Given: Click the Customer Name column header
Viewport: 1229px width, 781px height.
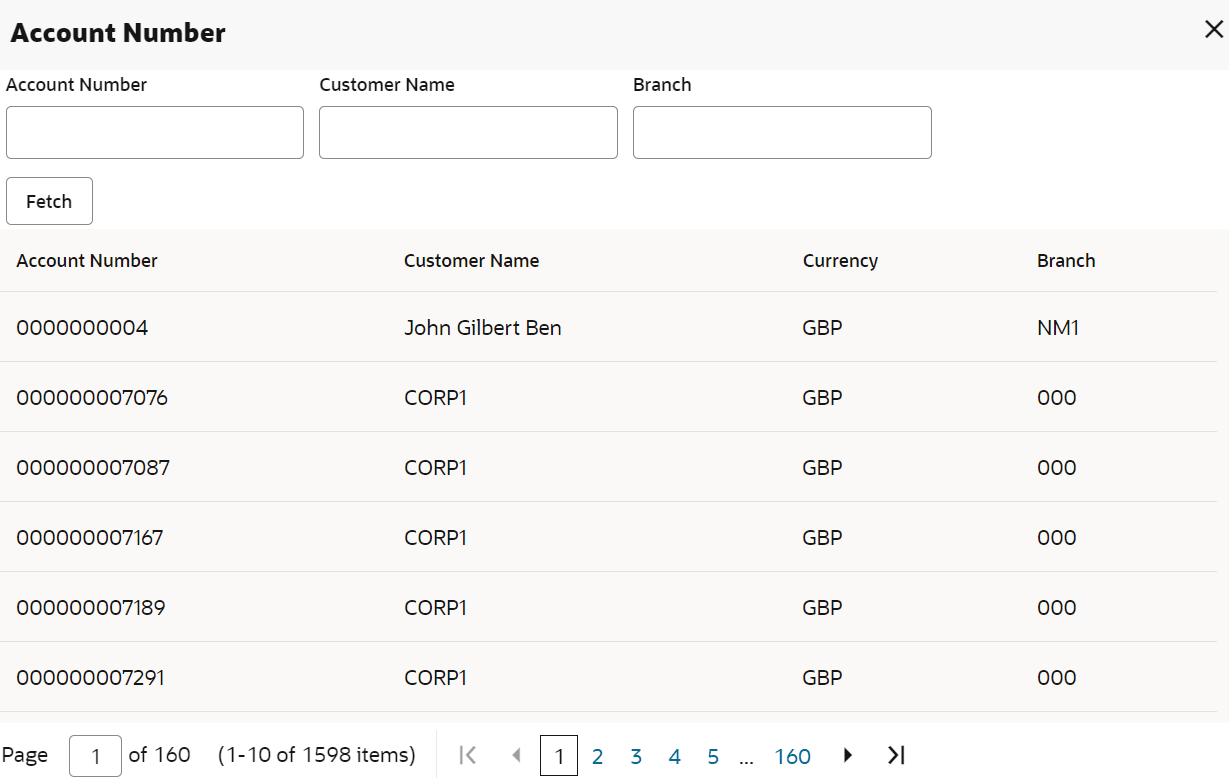Looking at the screenshot, I should coord(471,261).
